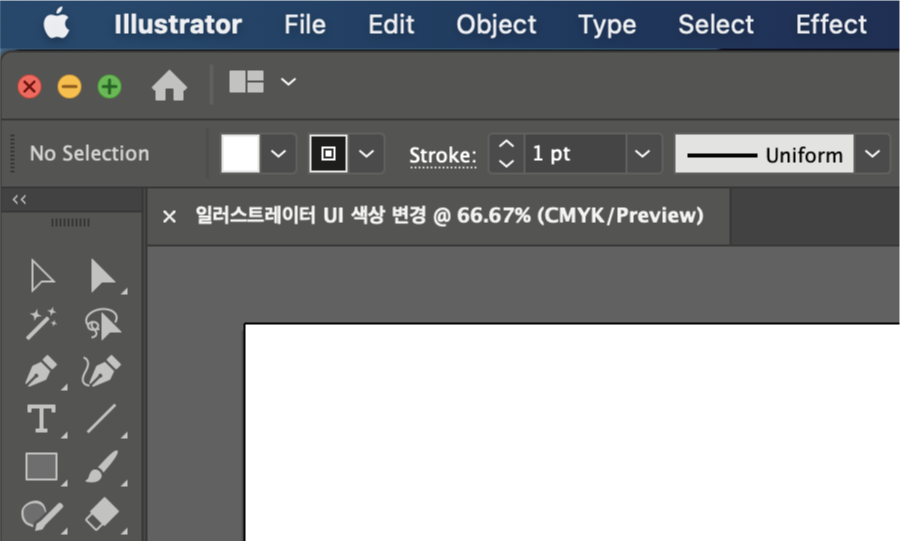Decrease stroke weight with down arrow
900x541 pixels.
point(506,164)
